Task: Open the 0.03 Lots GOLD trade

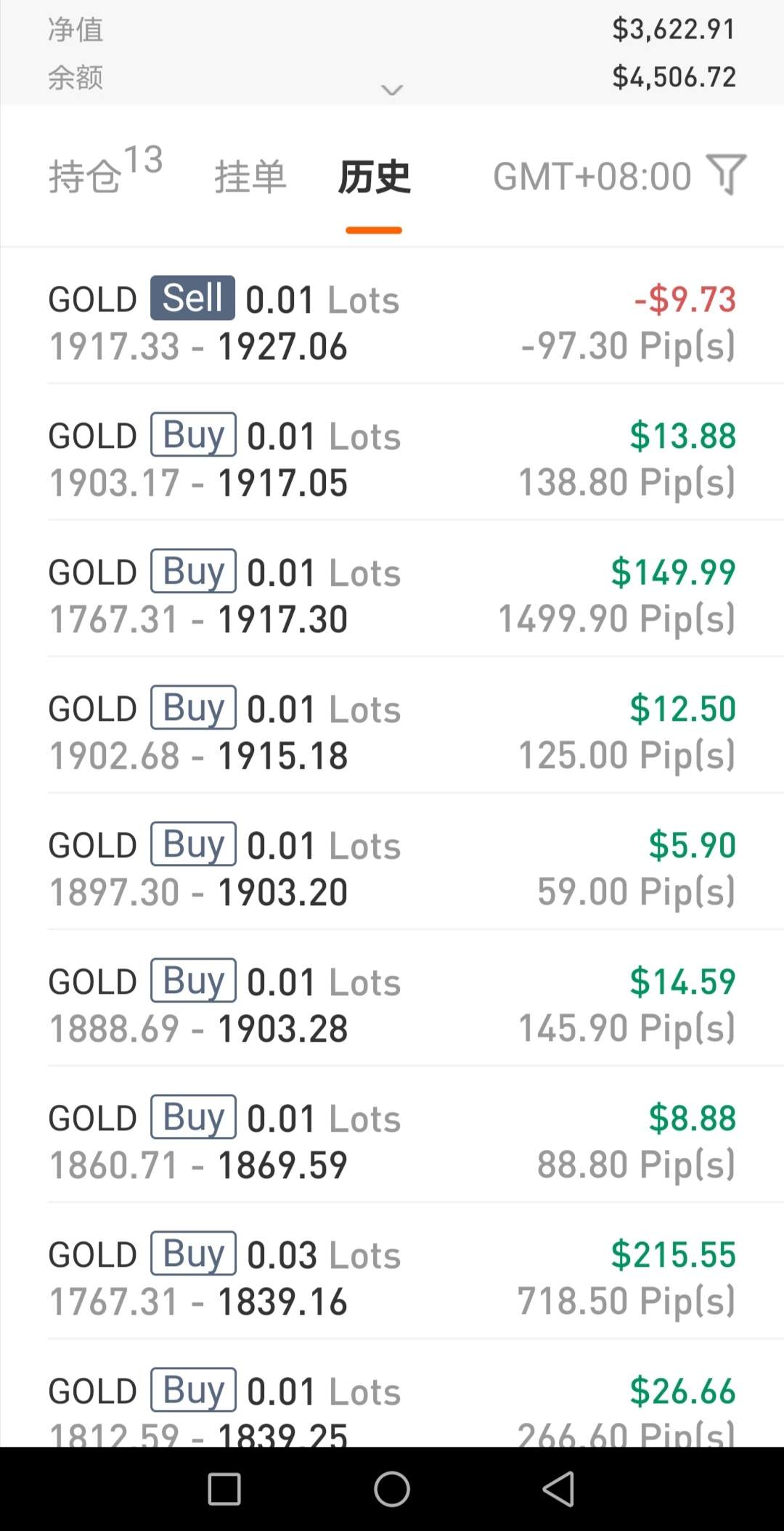Action: tap(392, 1277)
